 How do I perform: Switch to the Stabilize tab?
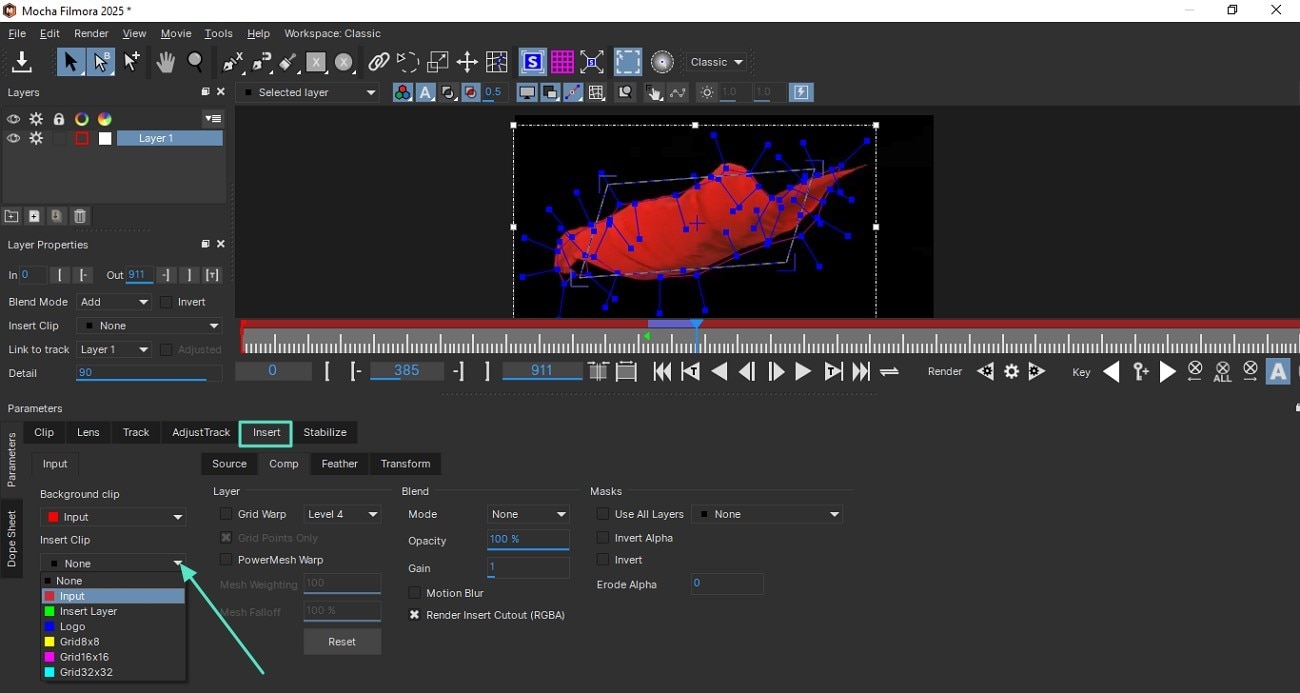tap(325, 432)
